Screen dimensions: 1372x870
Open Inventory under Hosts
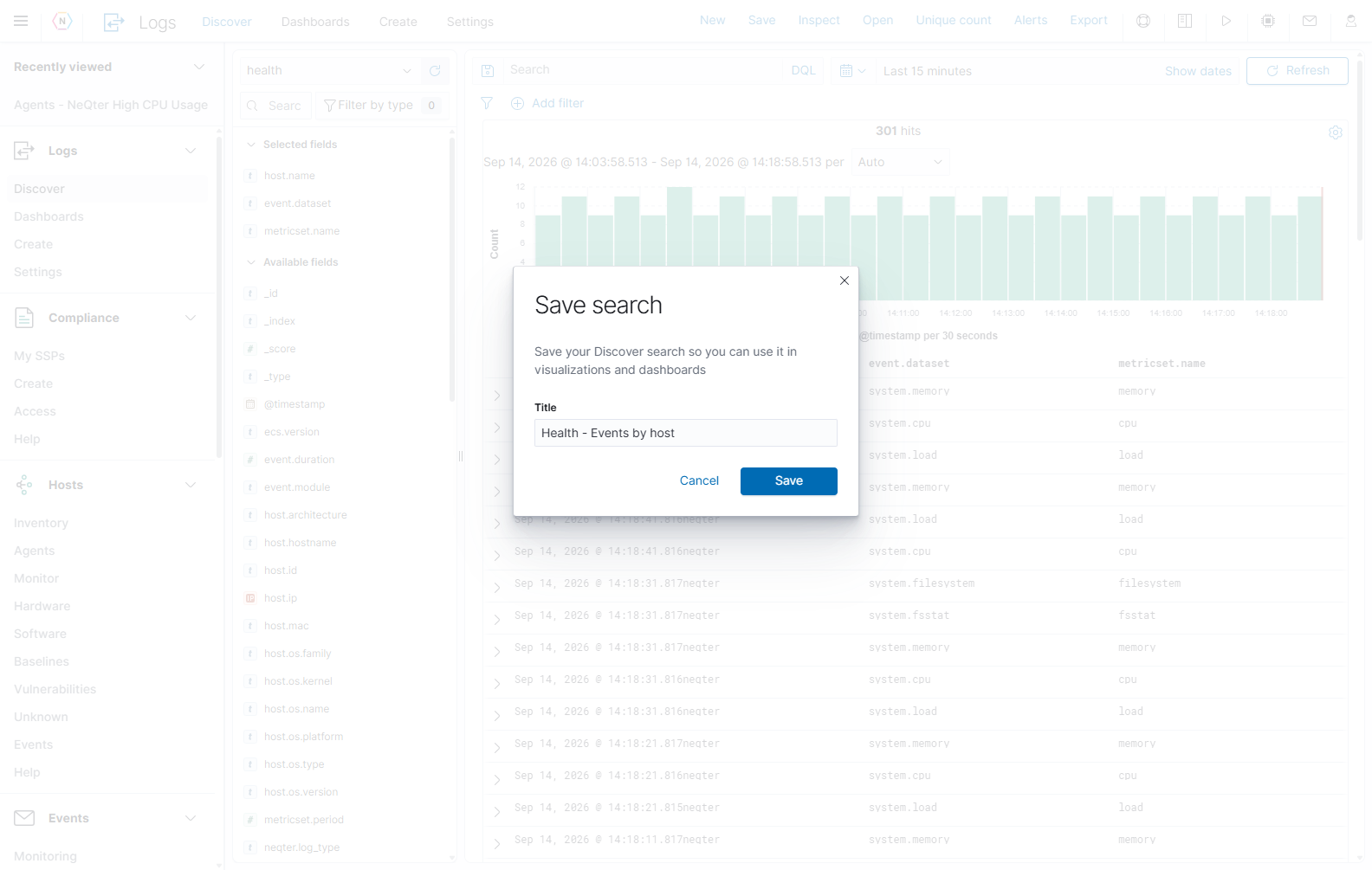point(41,523)
